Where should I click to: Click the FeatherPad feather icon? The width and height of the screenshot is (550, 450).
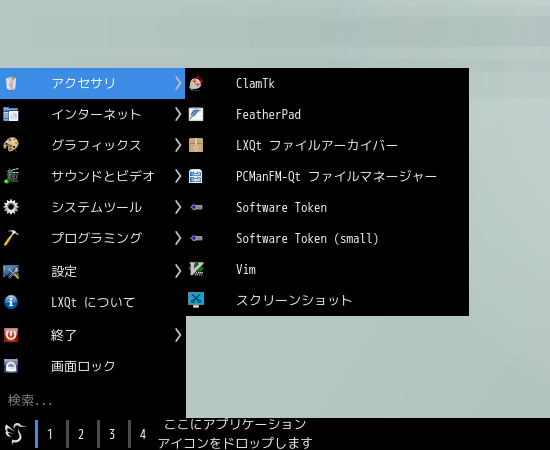pyautogui.click(x=196, y=114)
